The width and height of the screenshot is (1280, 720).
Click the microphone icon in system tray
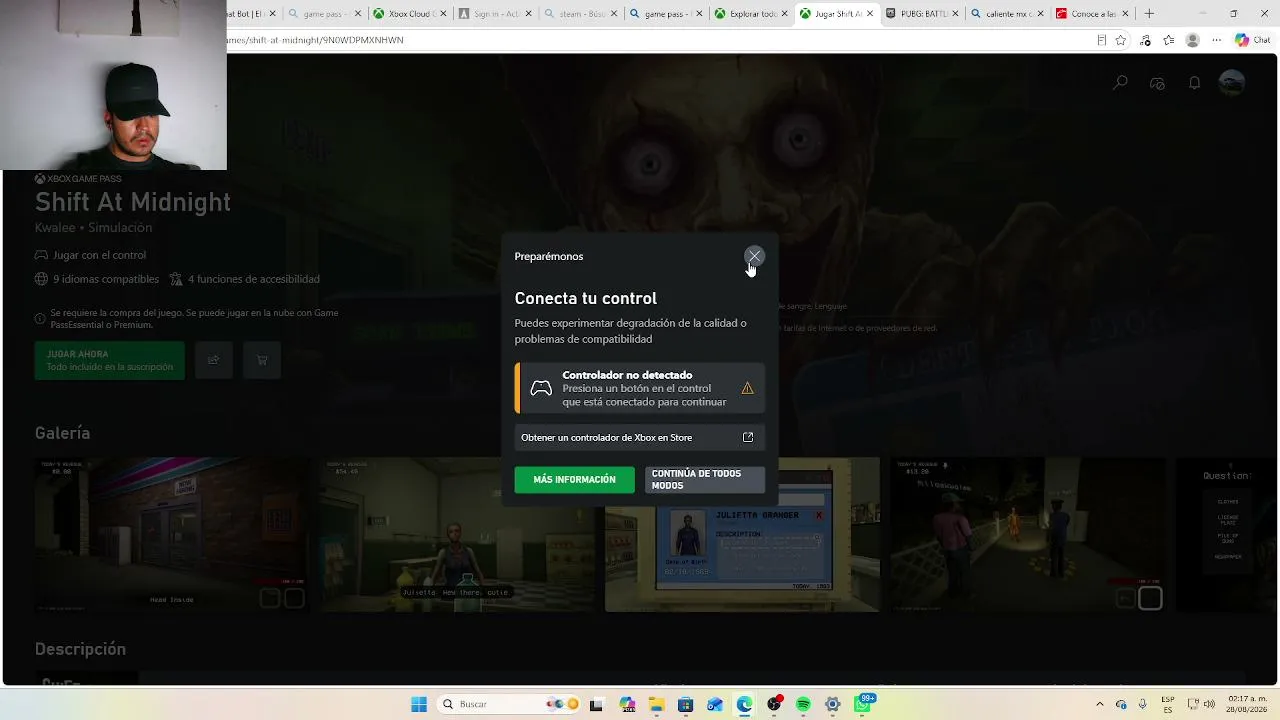tap(1142, 704)
